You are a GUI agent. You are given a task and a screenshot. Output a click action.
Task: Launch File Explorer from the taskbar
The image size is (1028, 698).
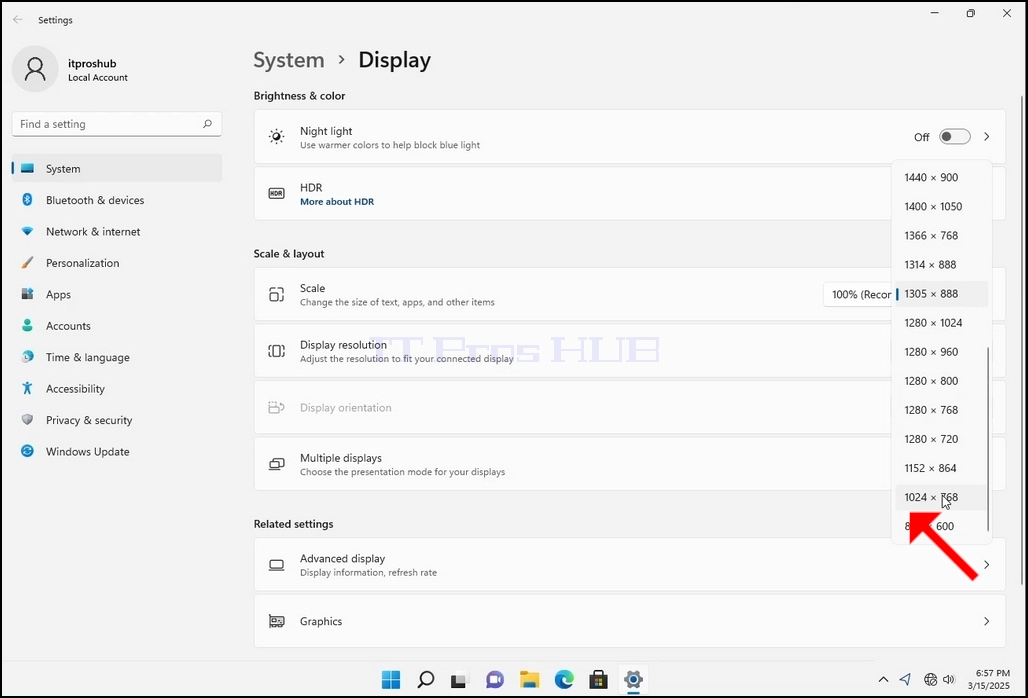pos(529,680)
